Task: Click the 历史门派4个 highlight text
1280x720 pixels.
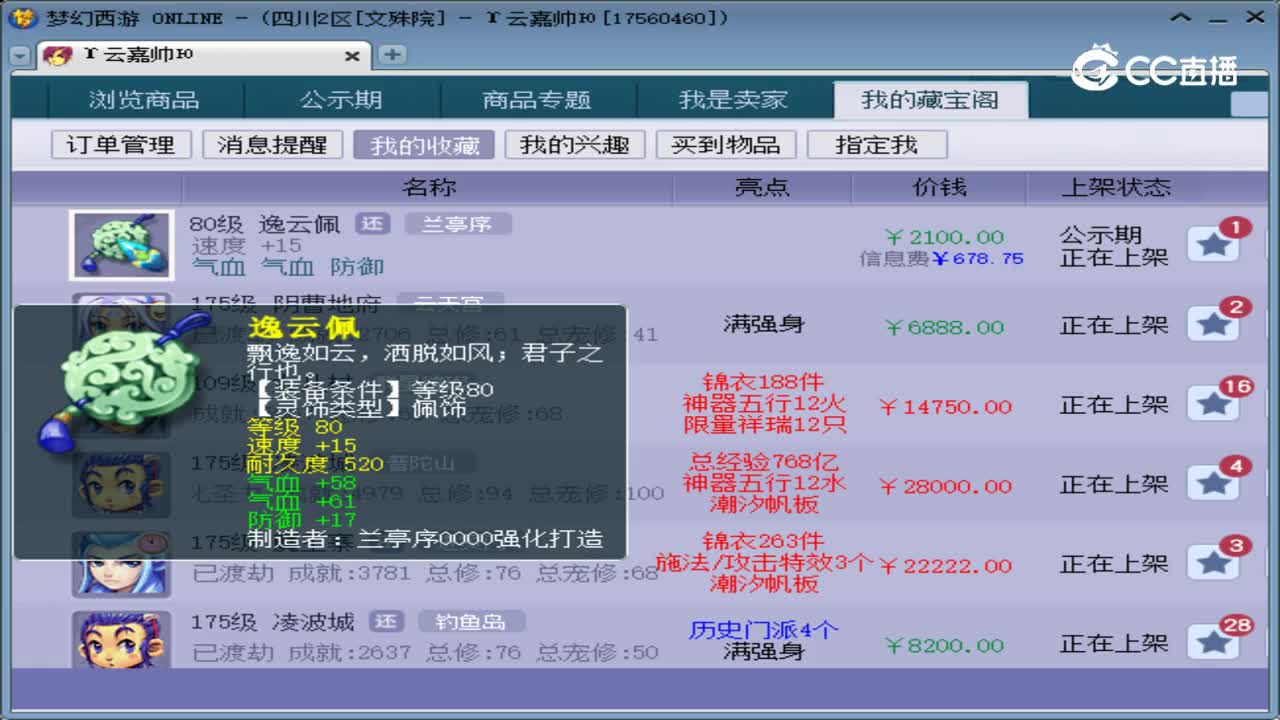Action: coord(763,630)
